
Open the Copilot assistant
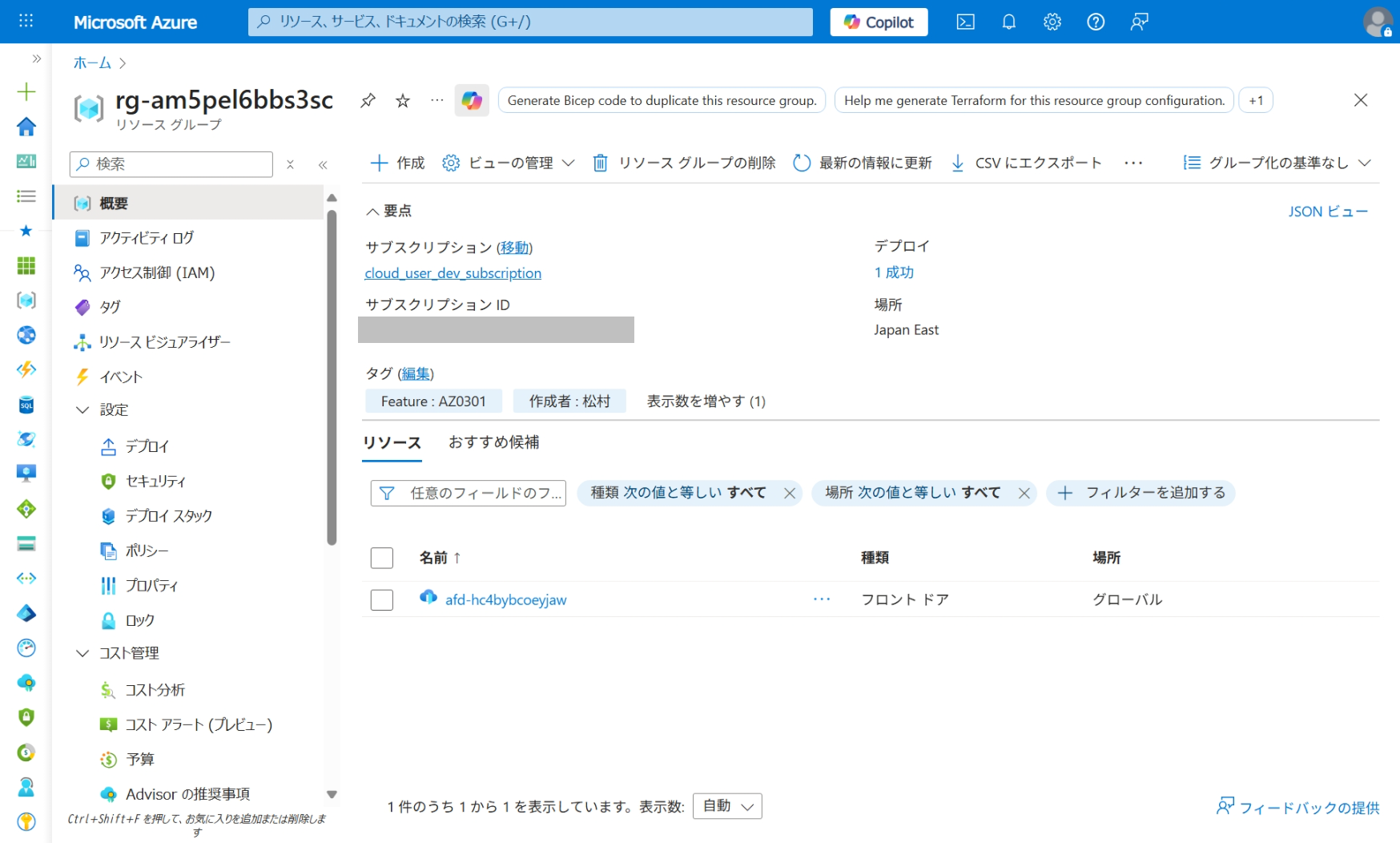(879, 22)
